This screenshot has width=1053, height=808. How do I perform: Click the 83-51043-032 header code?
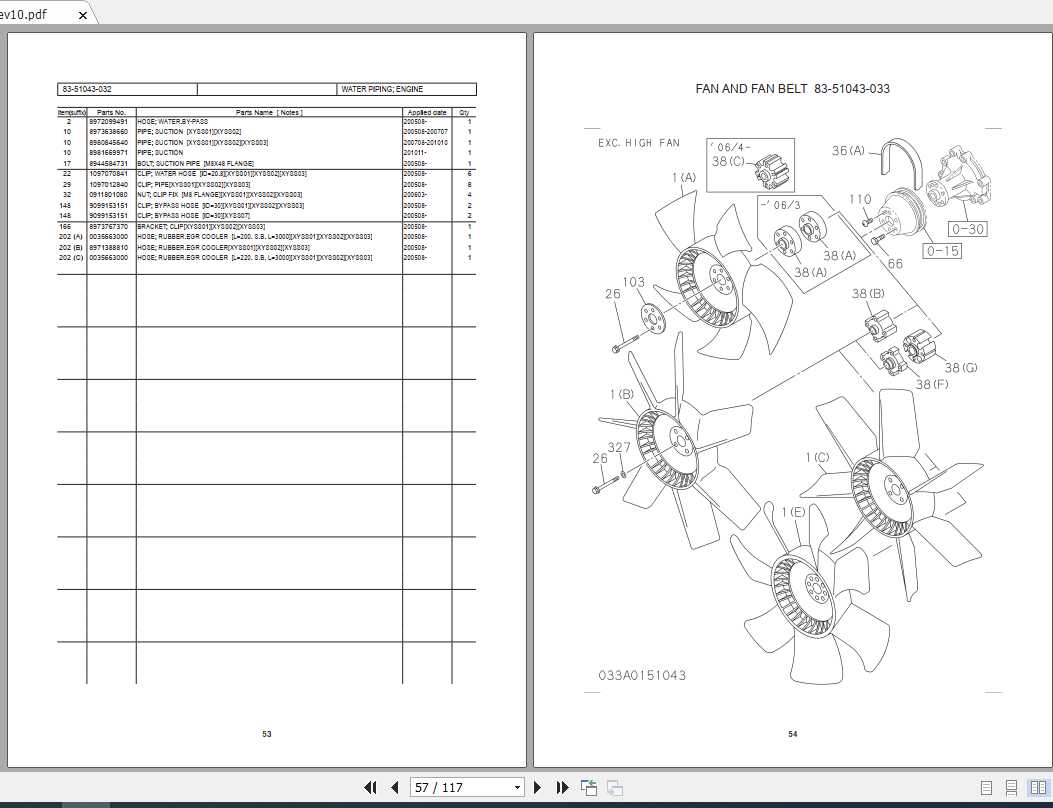click(x=87, y=89)
